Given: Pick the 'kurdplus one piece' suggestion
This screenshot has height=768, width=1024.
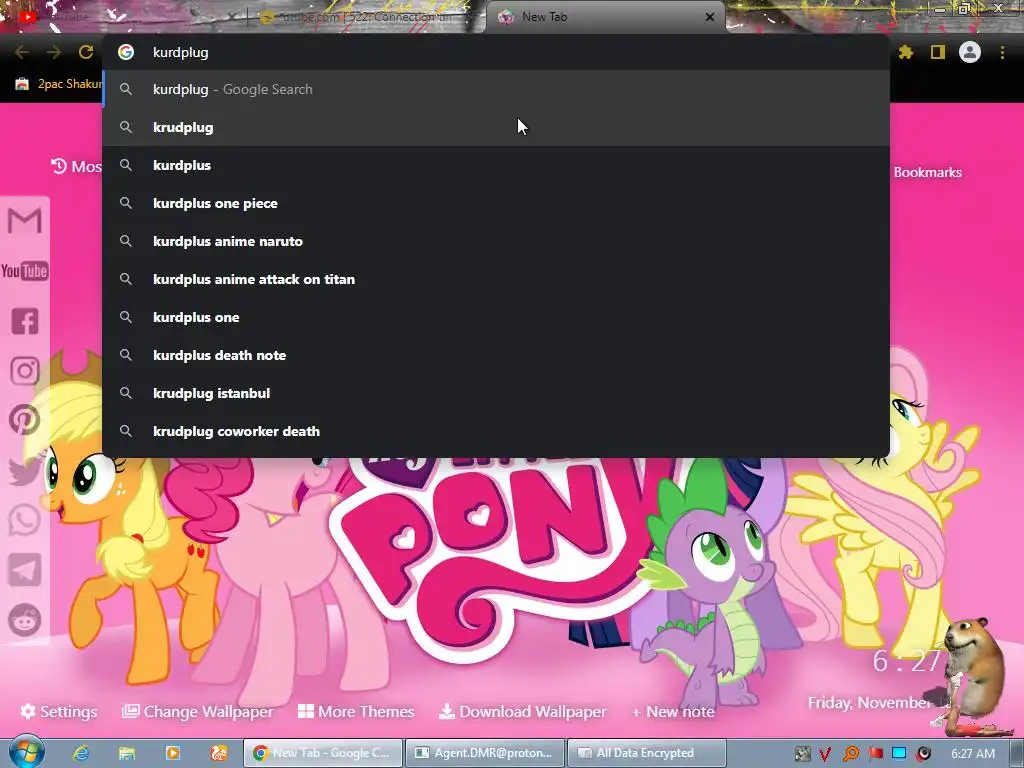Looking at the screenshot, I should coord(496,203).
